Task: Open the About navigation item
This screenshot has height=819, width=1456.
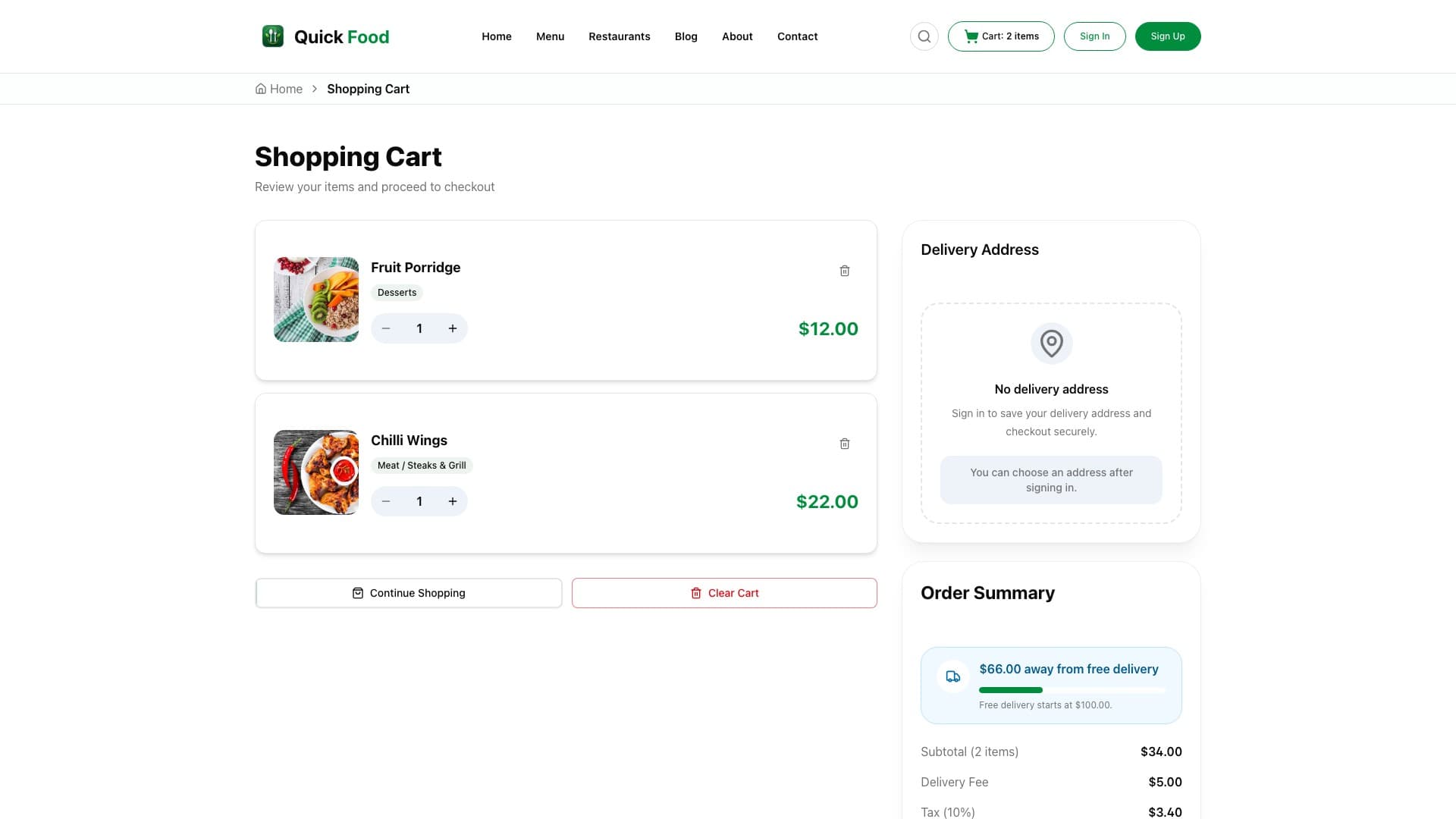Action: click(x=737, y=36)
